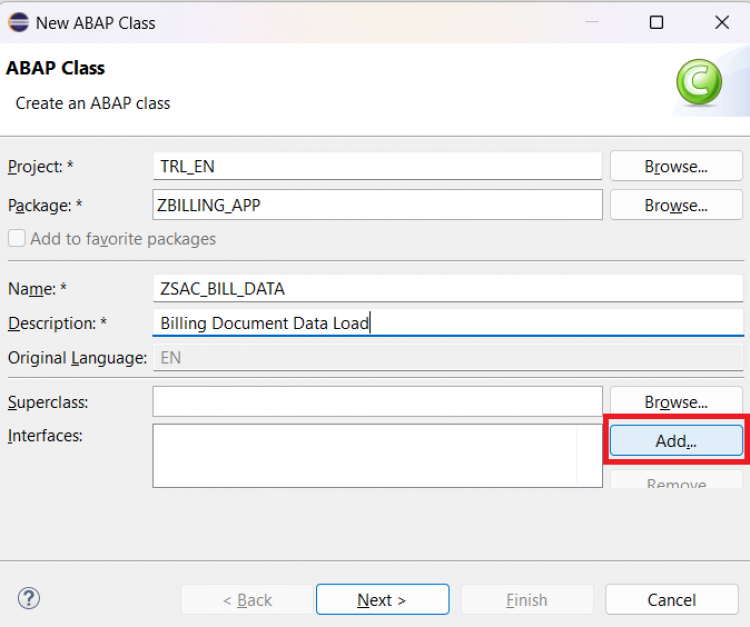Click into the Description text field
The width and height of the screenshot is (750, 627).
pyautogui.click(x=447, y=323)
